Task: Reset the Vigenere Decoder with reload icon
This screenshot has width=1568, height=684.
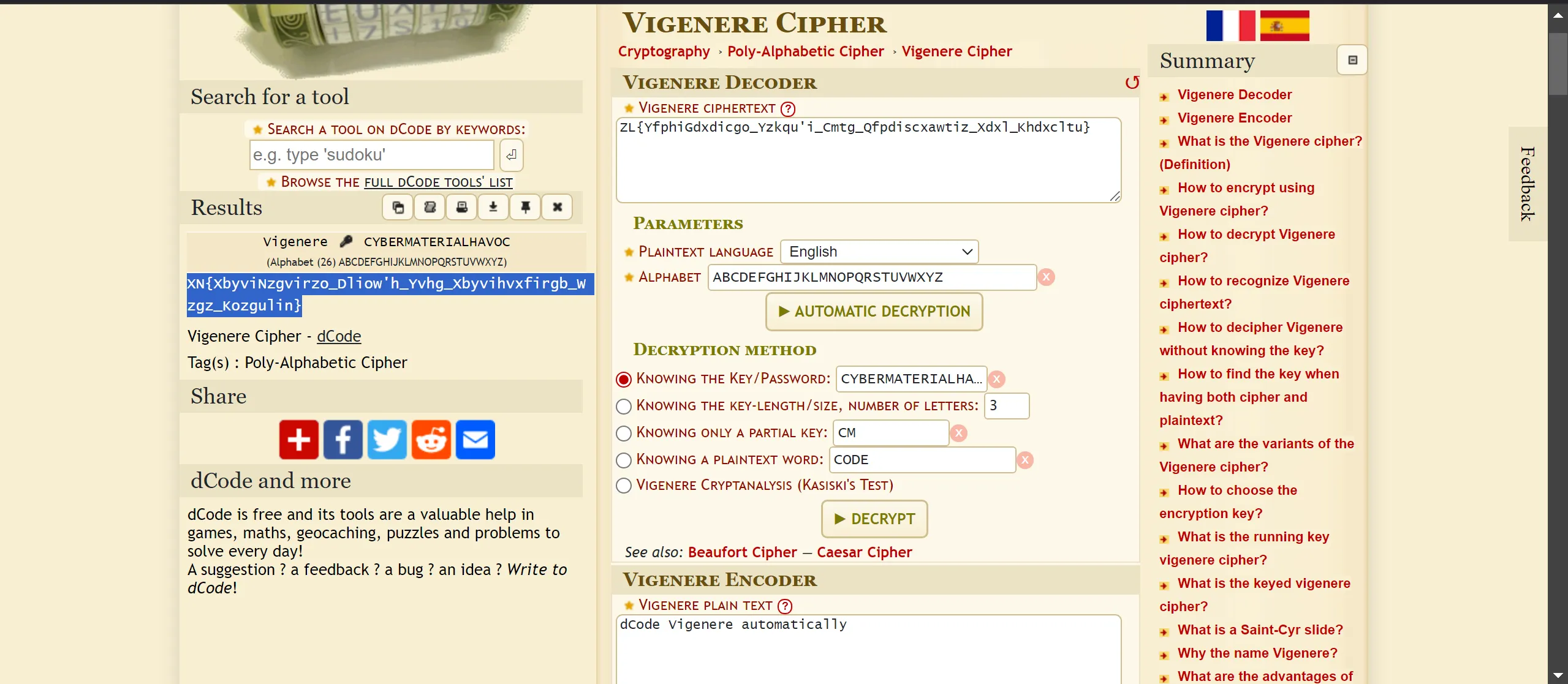Action: pos(1131,83)
